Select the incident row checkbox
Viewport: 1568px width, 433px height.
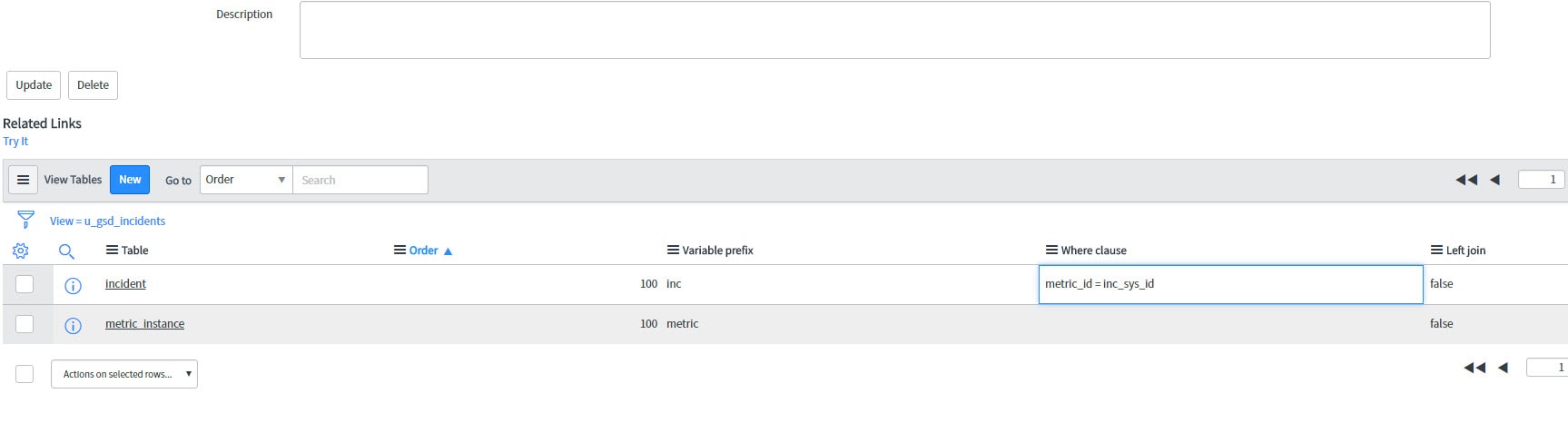pyautogui.click(x=25, y=284)
